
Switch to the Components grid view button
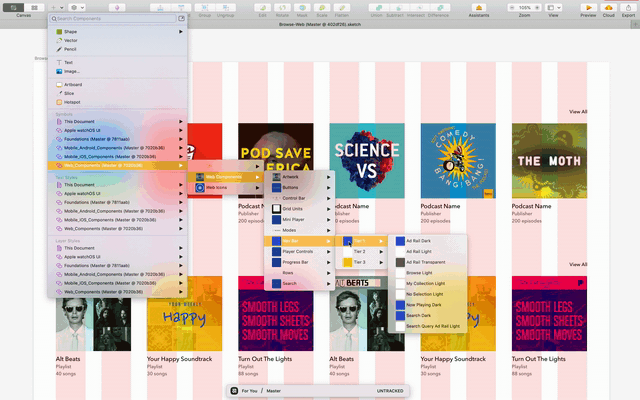pyautogui.click(x=34, y=7)
